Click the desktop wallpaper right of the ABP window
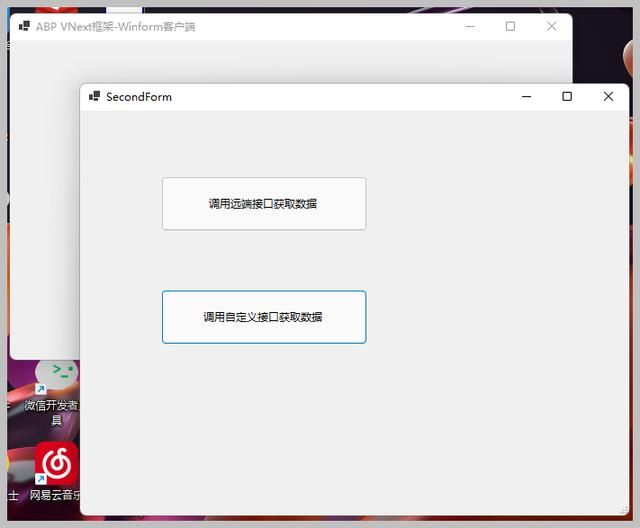Image resolution: width=640 pixels, height=528 pixels. 603,50
